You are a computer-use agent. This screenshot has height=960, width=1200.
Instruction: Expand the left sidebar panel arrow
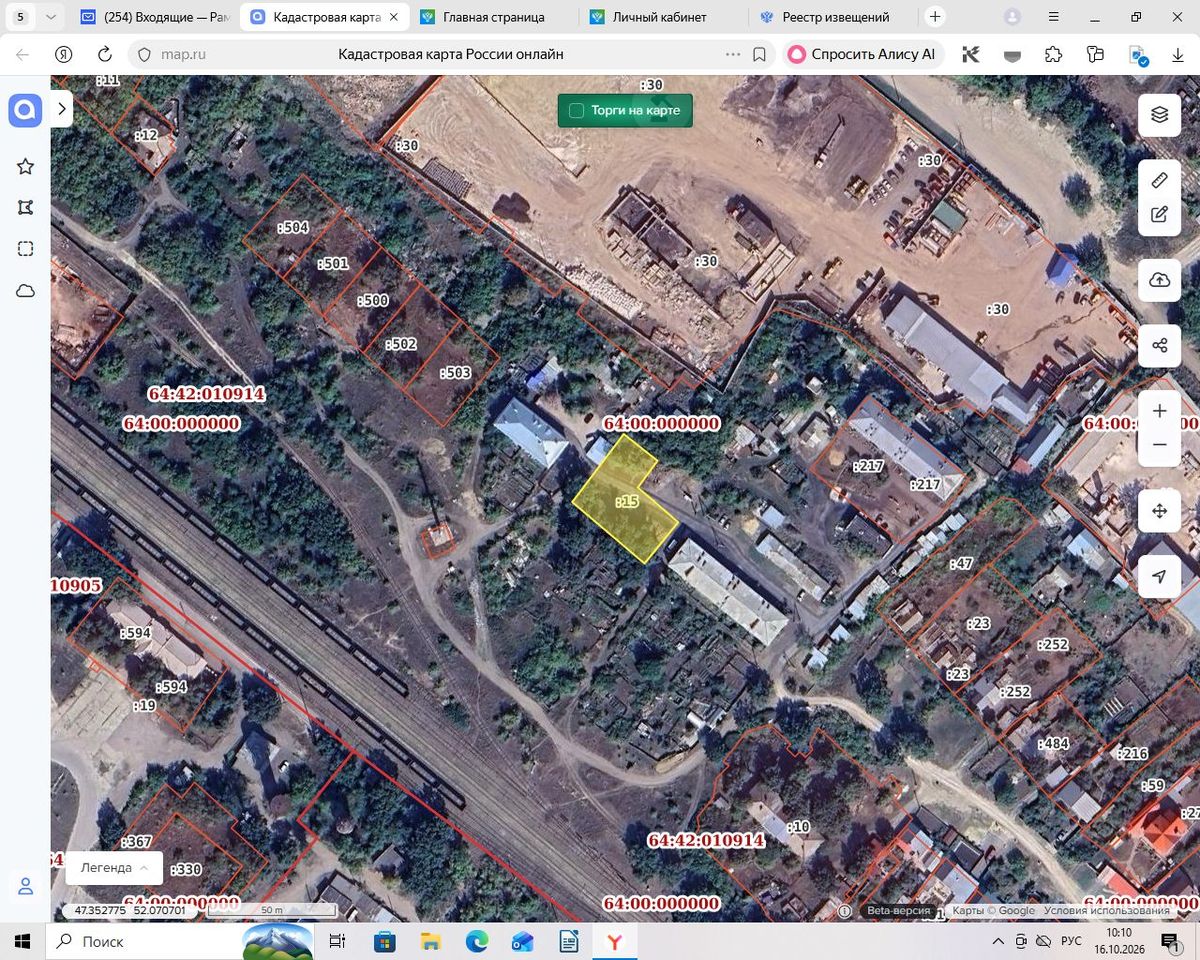coord(62,108)
